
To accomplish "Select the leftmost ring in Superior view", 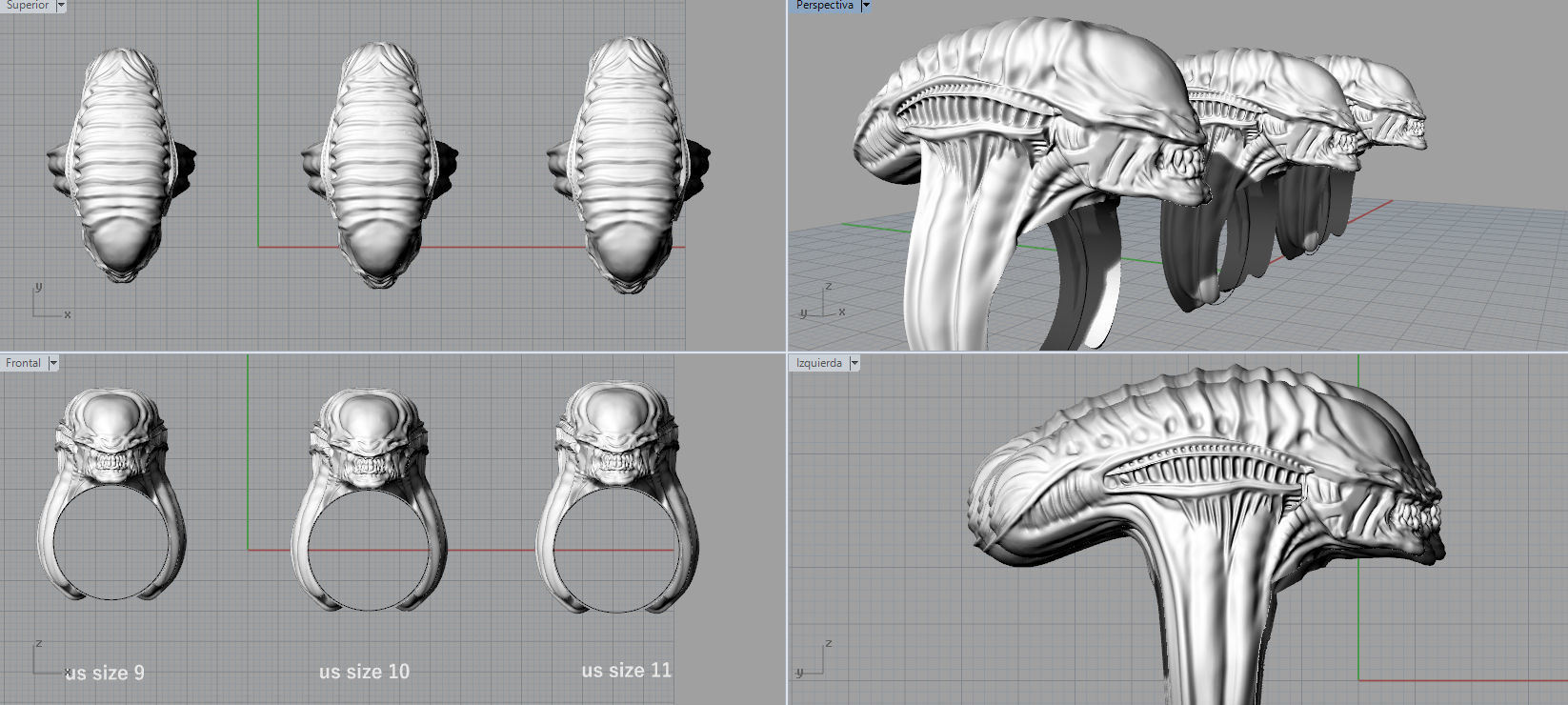I will pyautogui.click(x=121, y=164).
